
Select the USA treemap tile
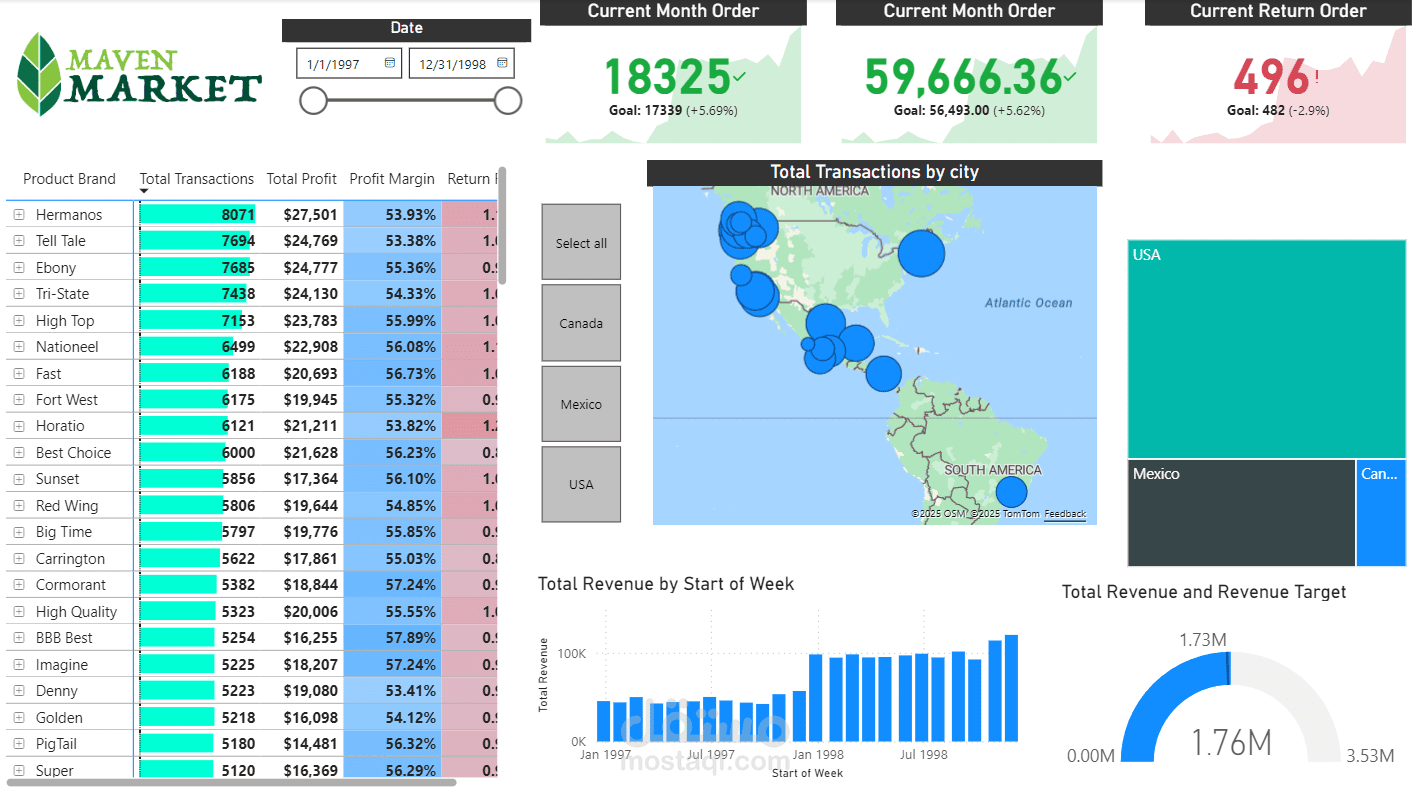pyautogui.click(x=1267, y=349)
